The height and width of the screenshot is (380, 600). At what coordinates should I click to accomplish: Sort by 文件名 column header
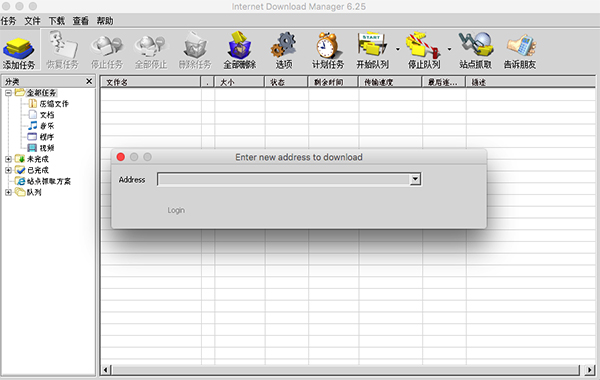[x=150, y=82]
